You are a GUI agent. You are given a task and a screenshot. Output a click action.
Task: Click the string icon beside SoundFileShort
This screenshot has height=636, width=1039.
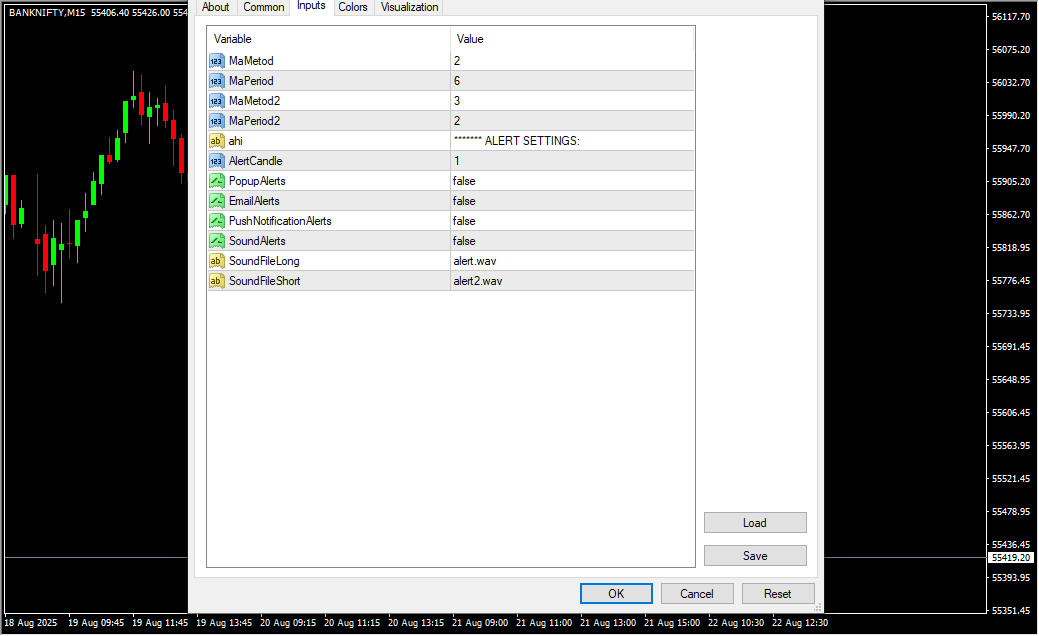coord(216,281)
